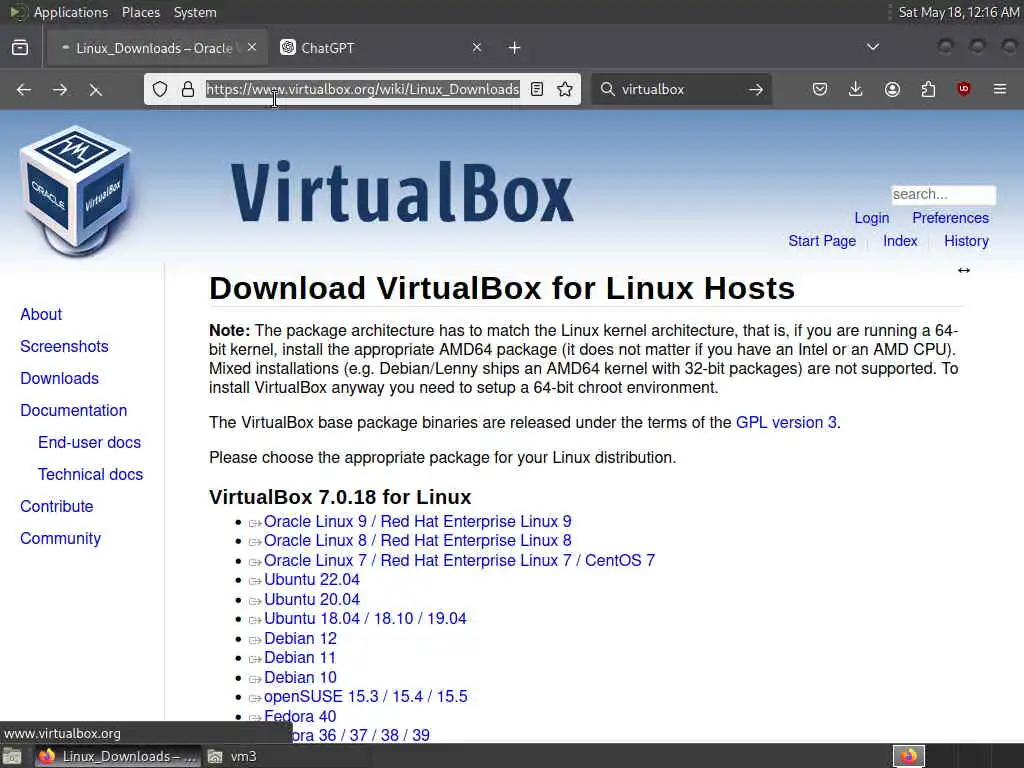This screenshot has height=768, width=1024.
Task: Open the Index link
Action: 900,241
